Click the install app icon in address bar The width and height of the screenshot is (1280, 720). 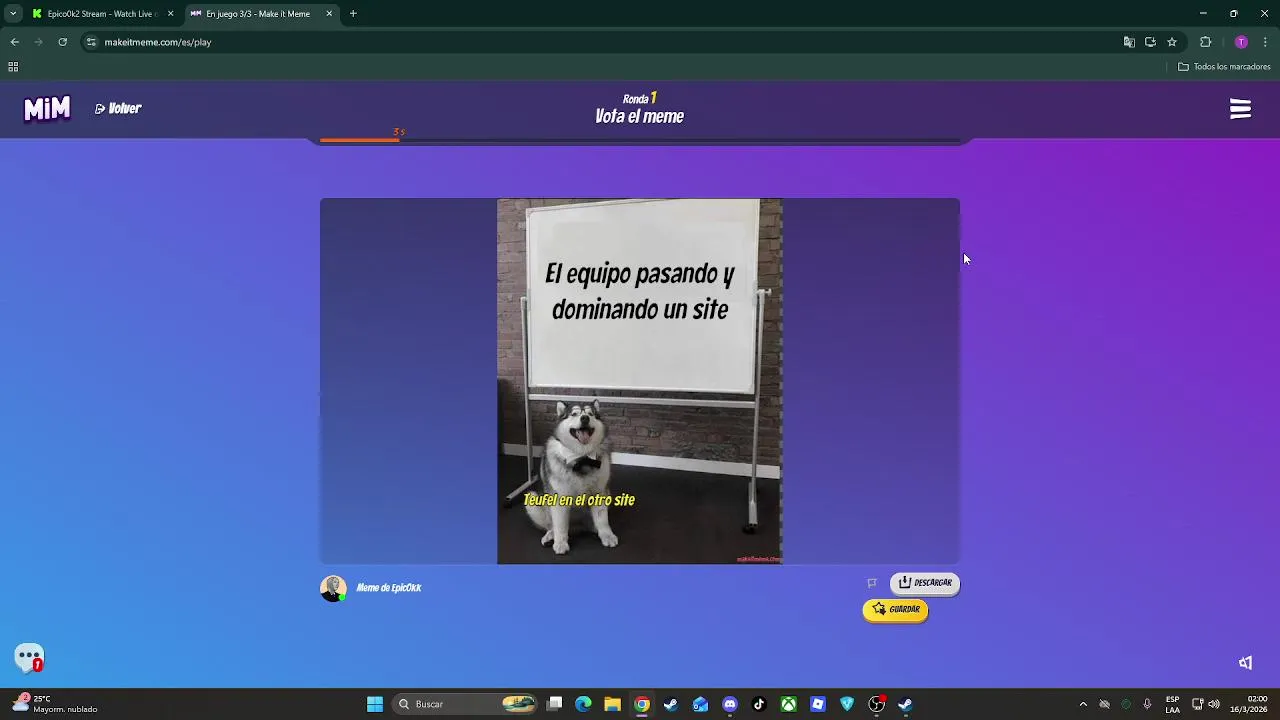1150,42
